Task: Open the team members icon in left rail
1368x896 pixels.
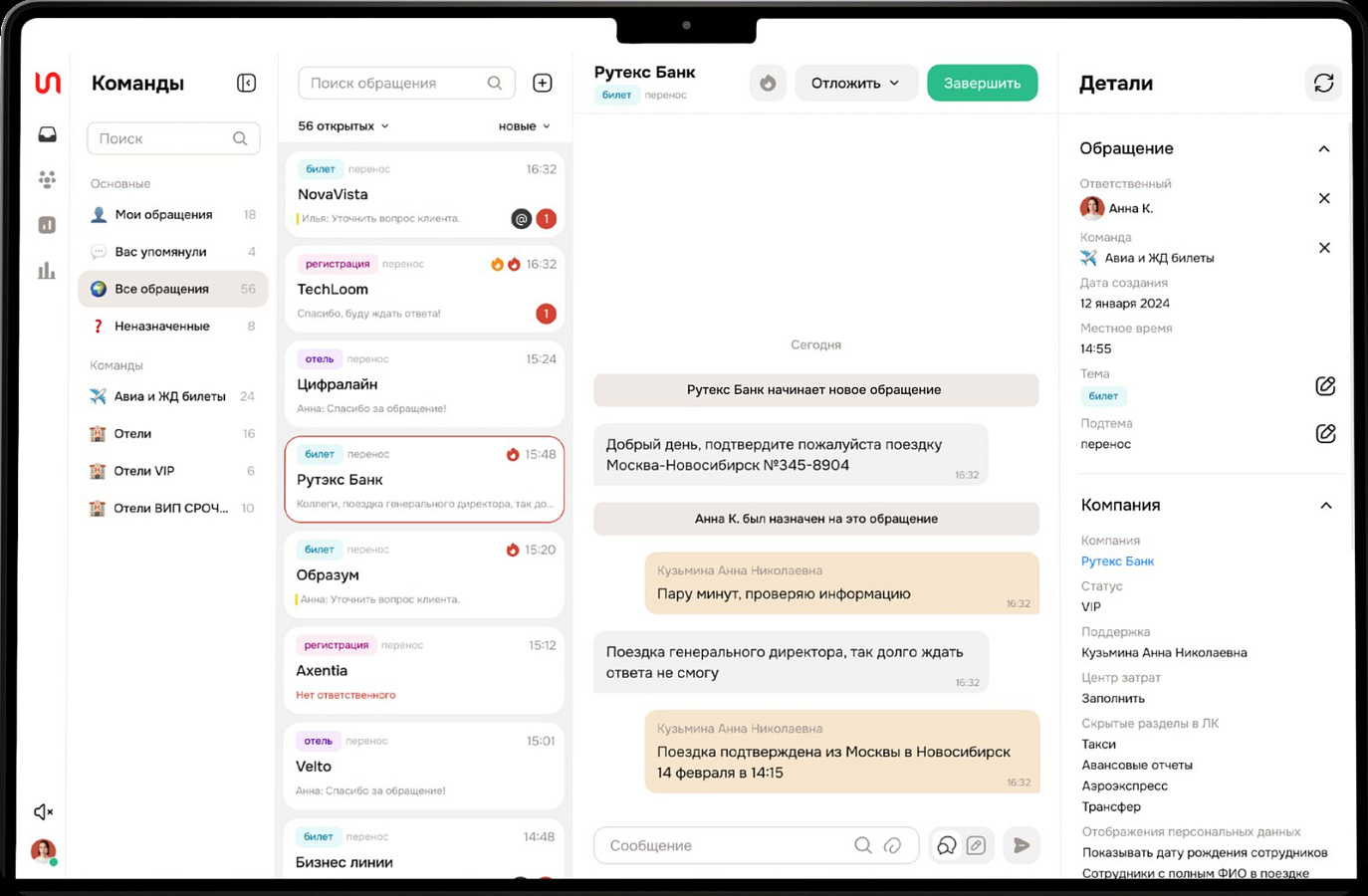Action: pos(47,179)
